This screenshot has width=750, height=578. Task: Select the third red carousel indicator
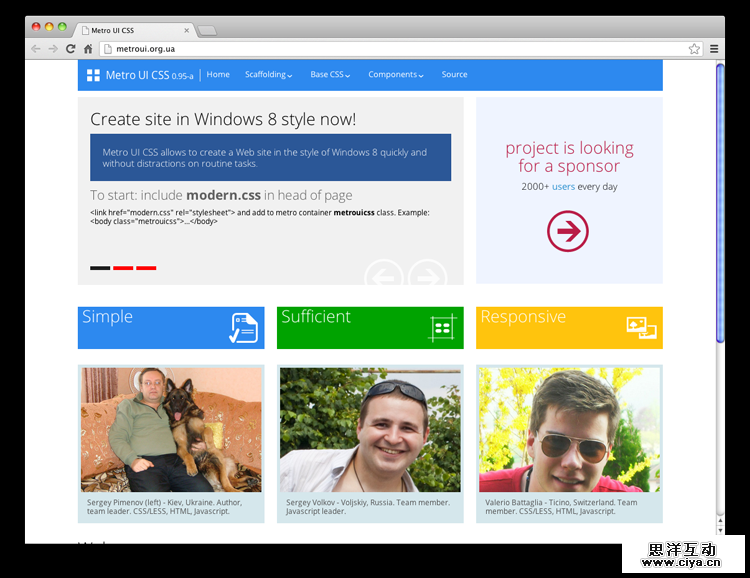coord(146,268)
